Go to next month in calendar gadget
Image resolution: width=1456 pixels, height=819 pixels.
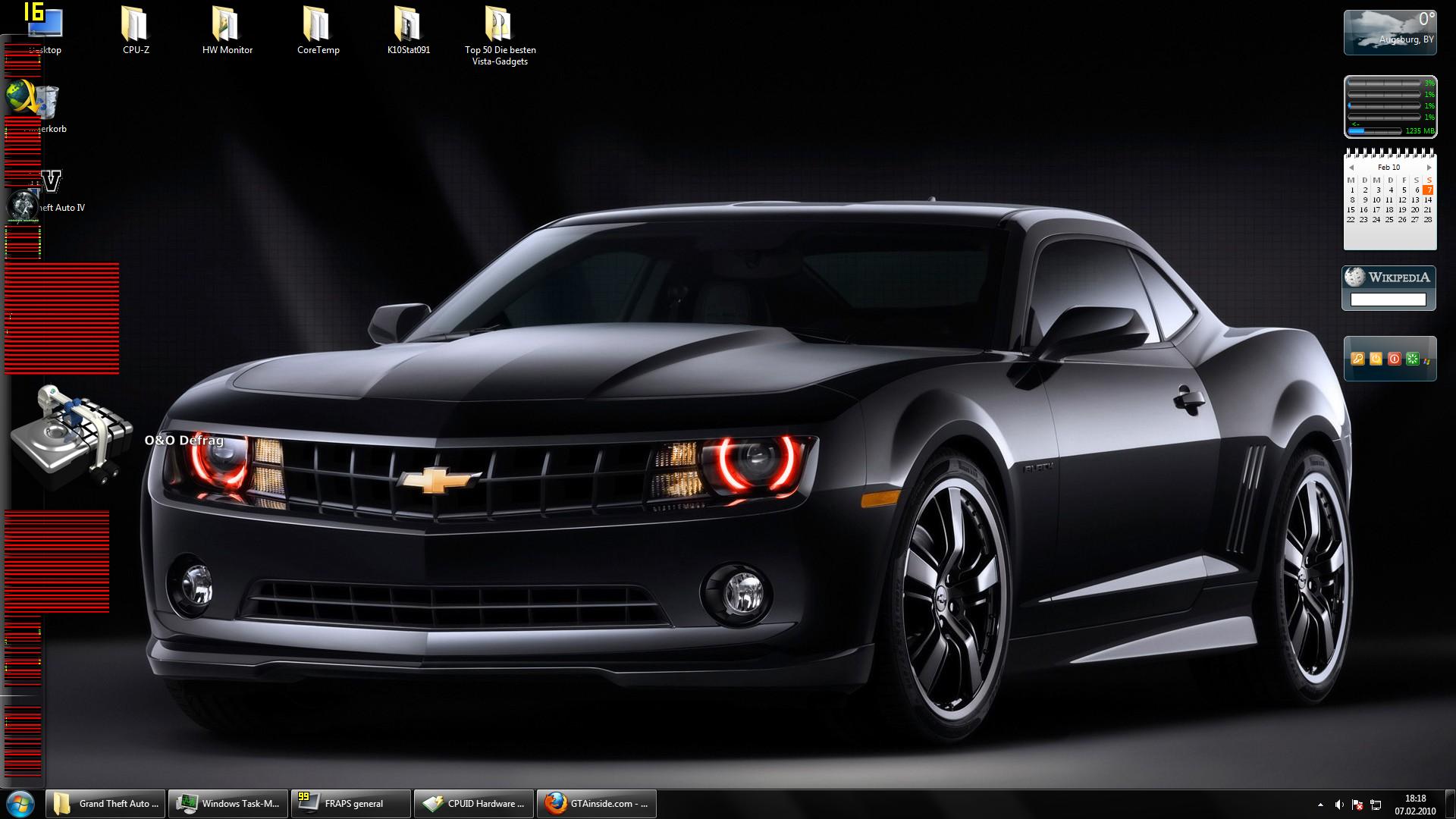(1429, 168)
